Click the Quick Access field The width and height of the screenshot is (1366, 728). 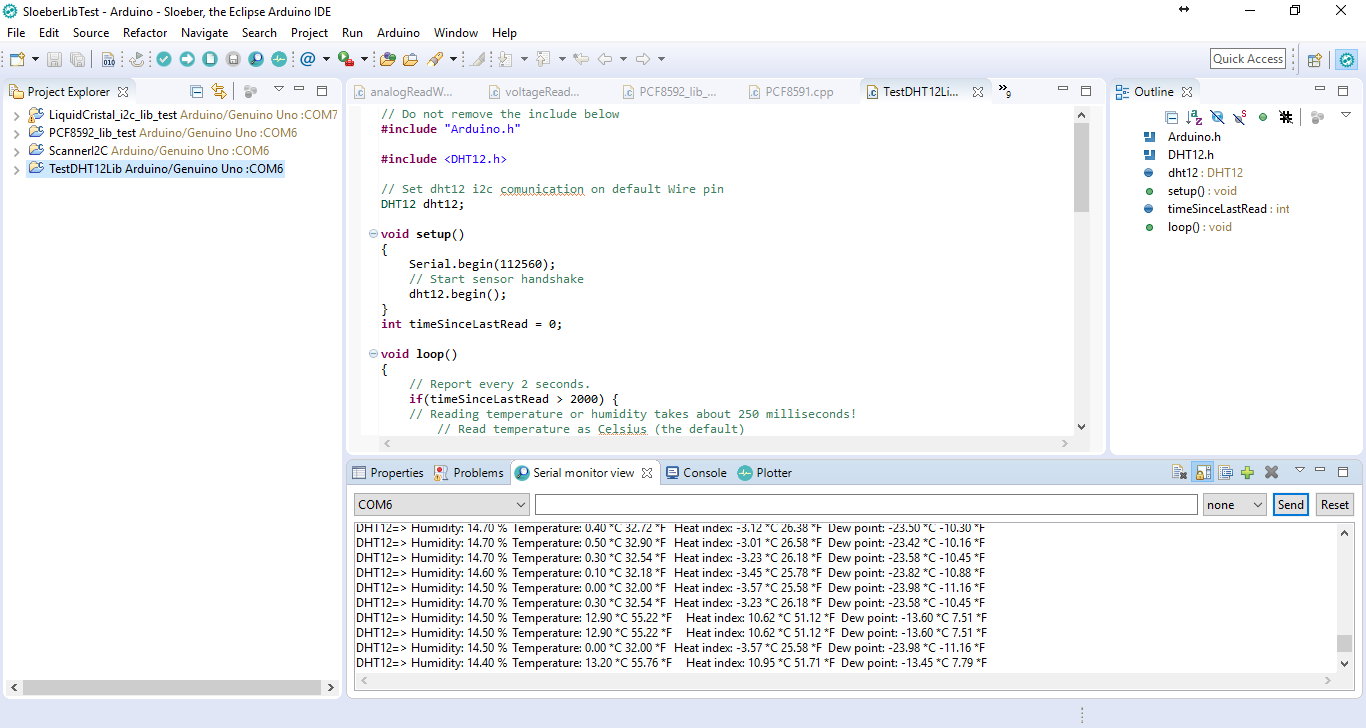[1248, 59]
